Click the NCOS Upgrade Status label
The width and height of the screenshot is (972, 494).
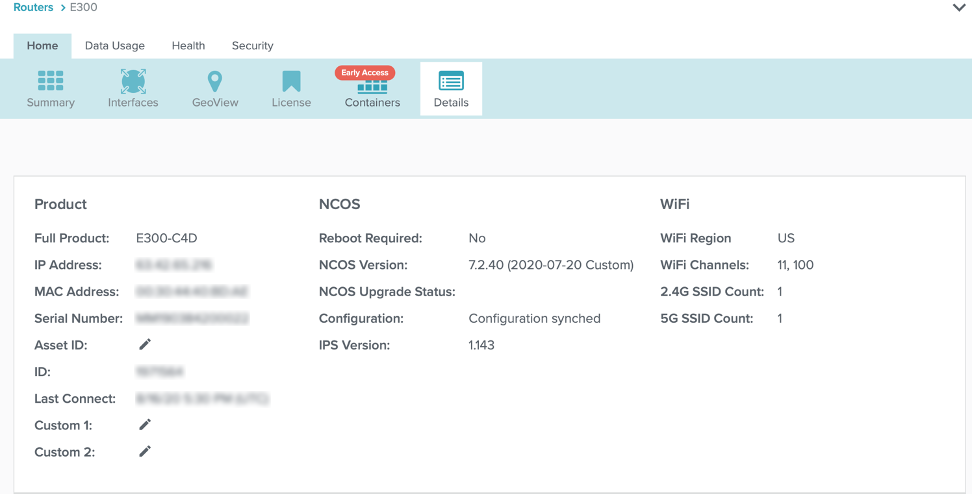[387, 292]
